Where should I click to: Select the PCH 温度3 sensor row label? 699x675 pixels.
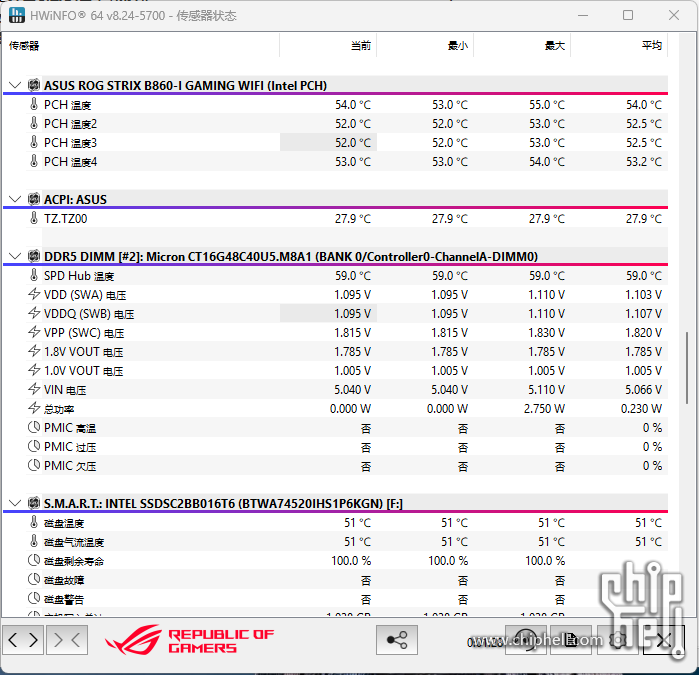click(70, 143)
